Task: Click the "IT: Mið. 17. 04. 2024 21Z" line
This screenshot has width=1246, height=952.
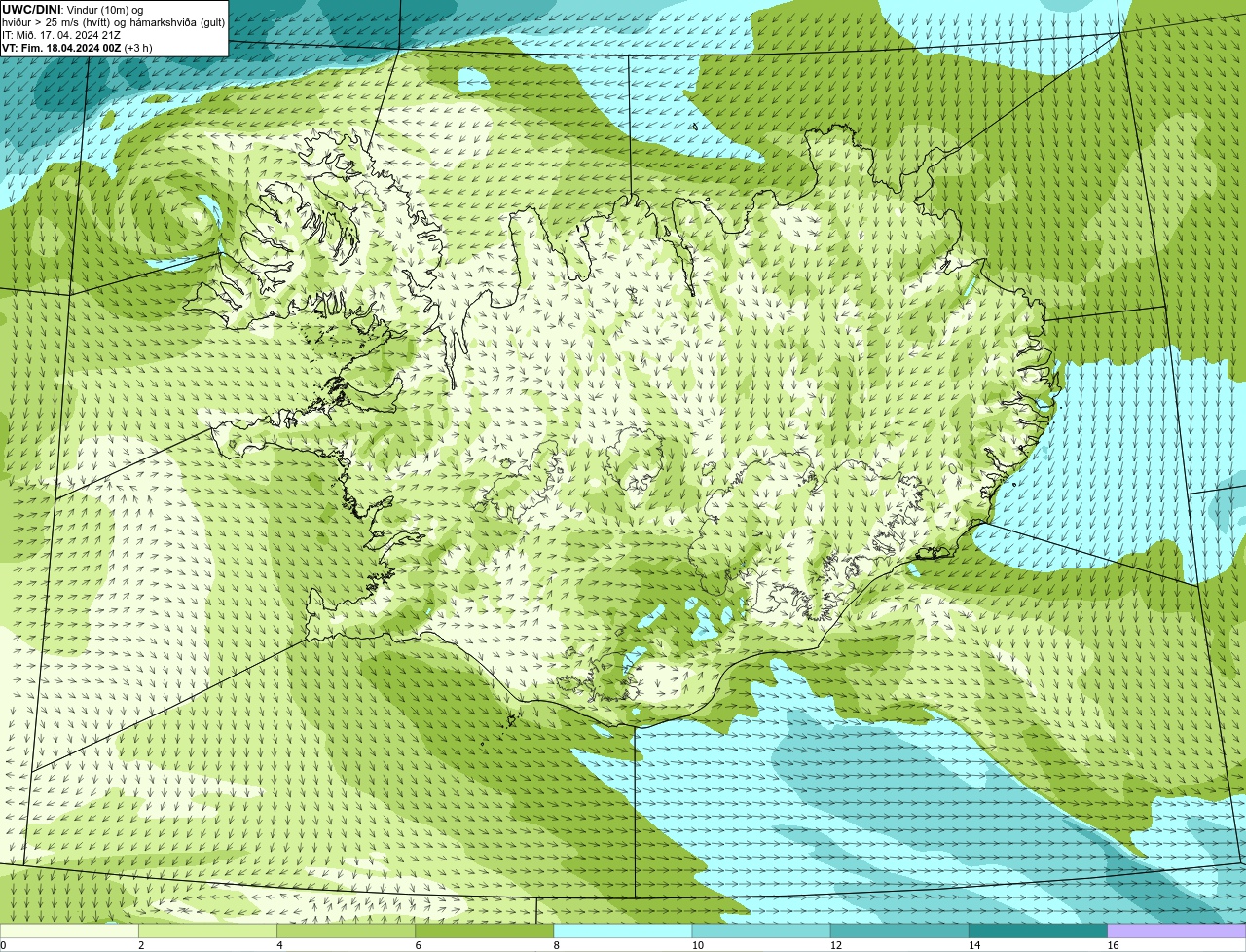Action: (x=61, y=35)
